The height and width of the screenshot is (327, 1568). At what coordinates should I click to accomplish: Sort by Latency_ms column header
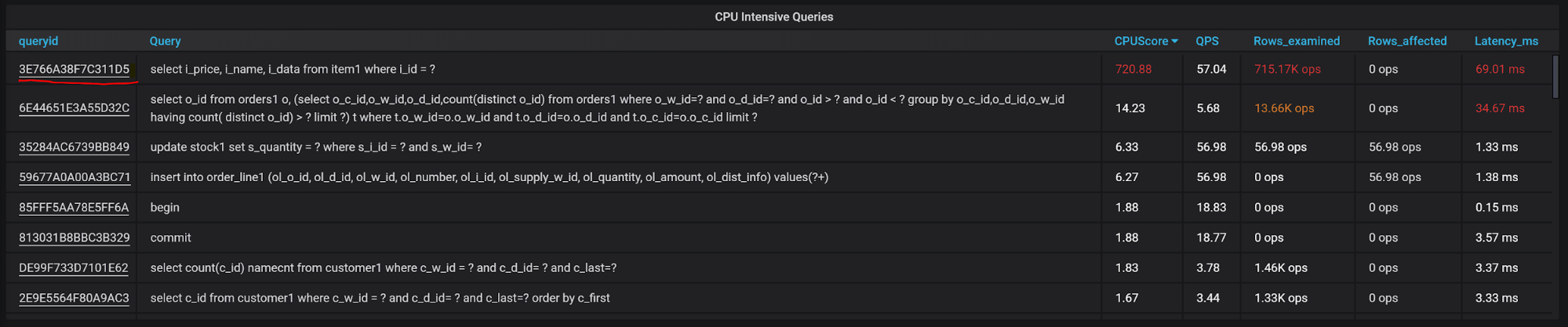pyautogui.click(x=1505, y=42)
